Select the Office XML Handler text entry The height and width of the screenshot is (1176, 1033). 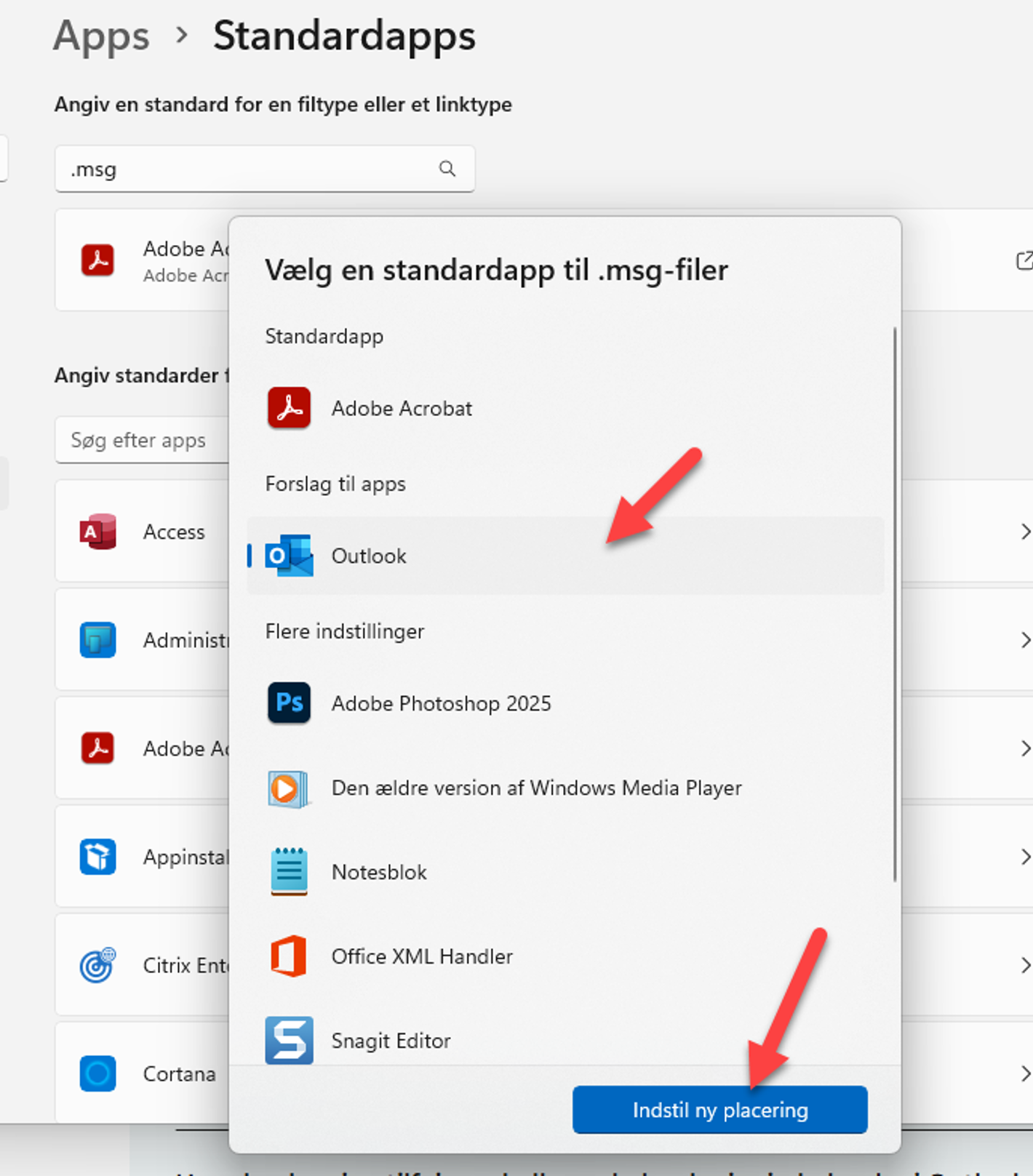tap(422, 956)
